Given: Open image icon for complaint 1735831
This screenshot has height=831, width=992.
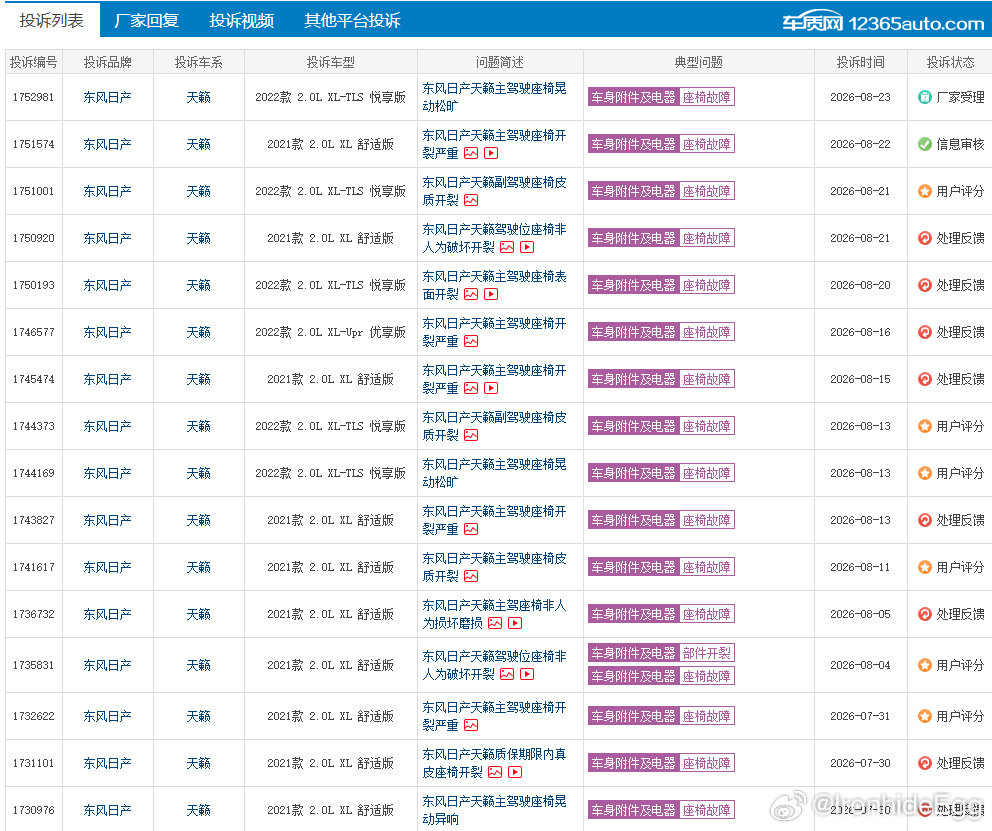Looking at the screenshot, I should (x=507, y=674).
